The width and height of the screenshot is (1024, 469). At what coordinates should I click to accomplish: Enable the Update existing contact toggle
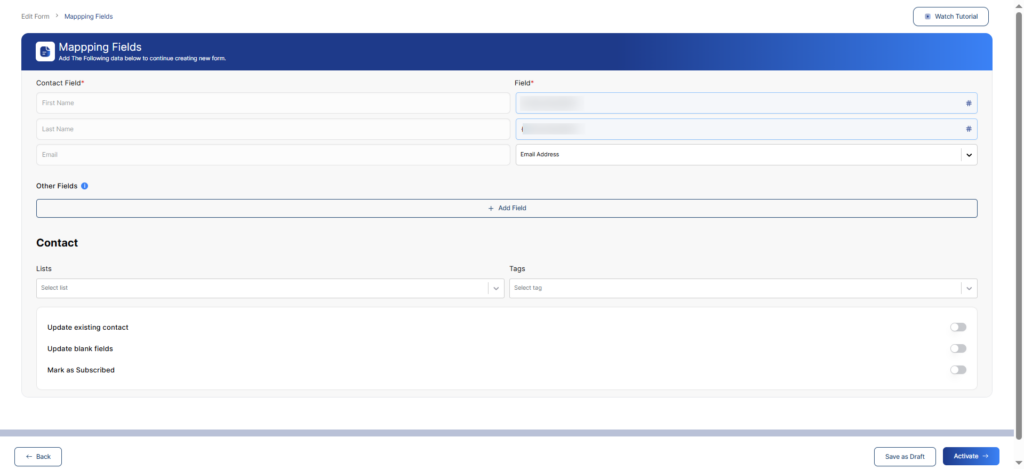(958, 327)
